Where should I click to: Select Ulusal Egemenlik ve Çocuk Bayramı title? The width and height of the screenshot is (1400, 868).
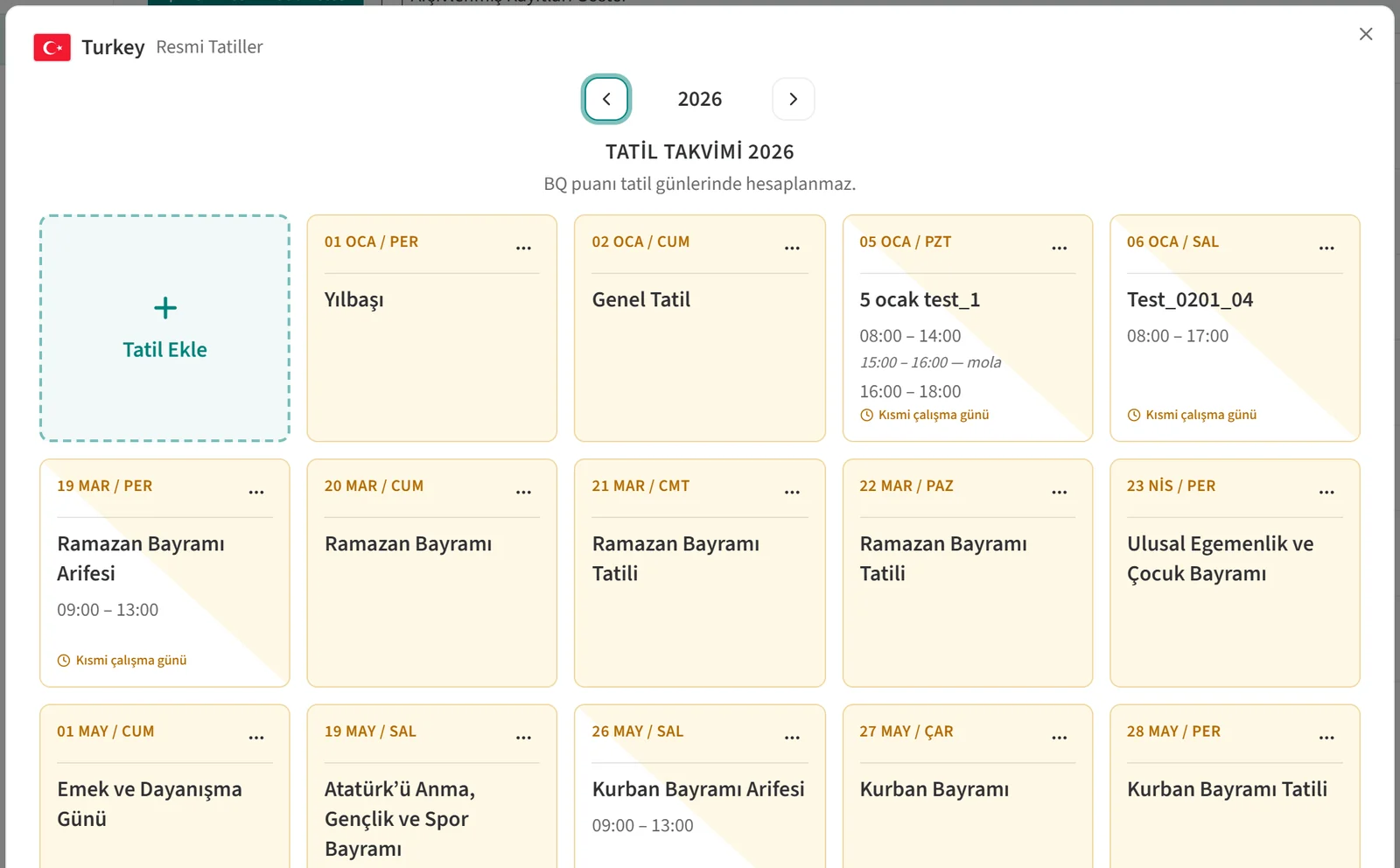(1220, 558)
